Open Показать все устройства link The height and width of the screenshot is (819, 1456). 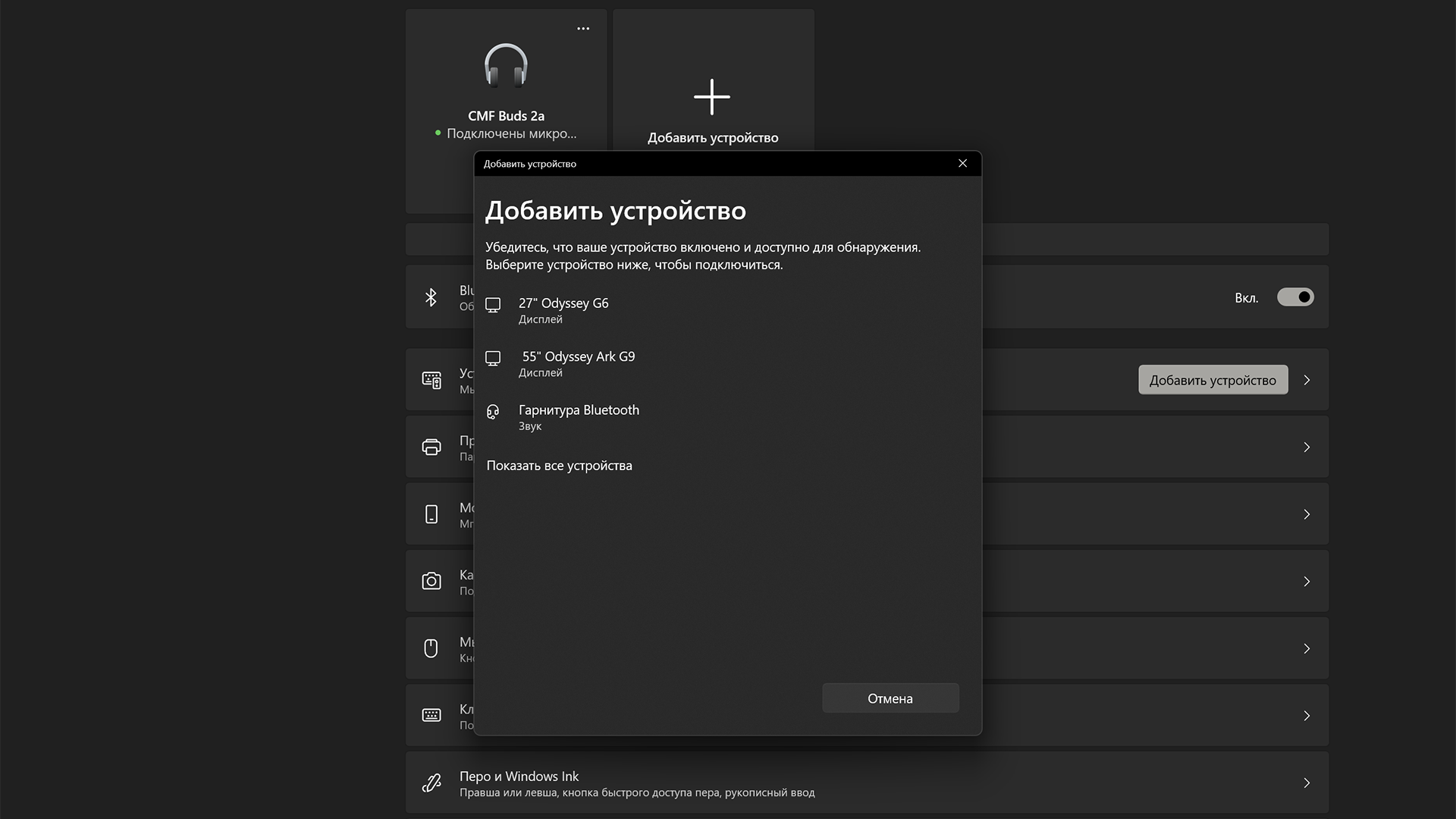pos(560,465)
